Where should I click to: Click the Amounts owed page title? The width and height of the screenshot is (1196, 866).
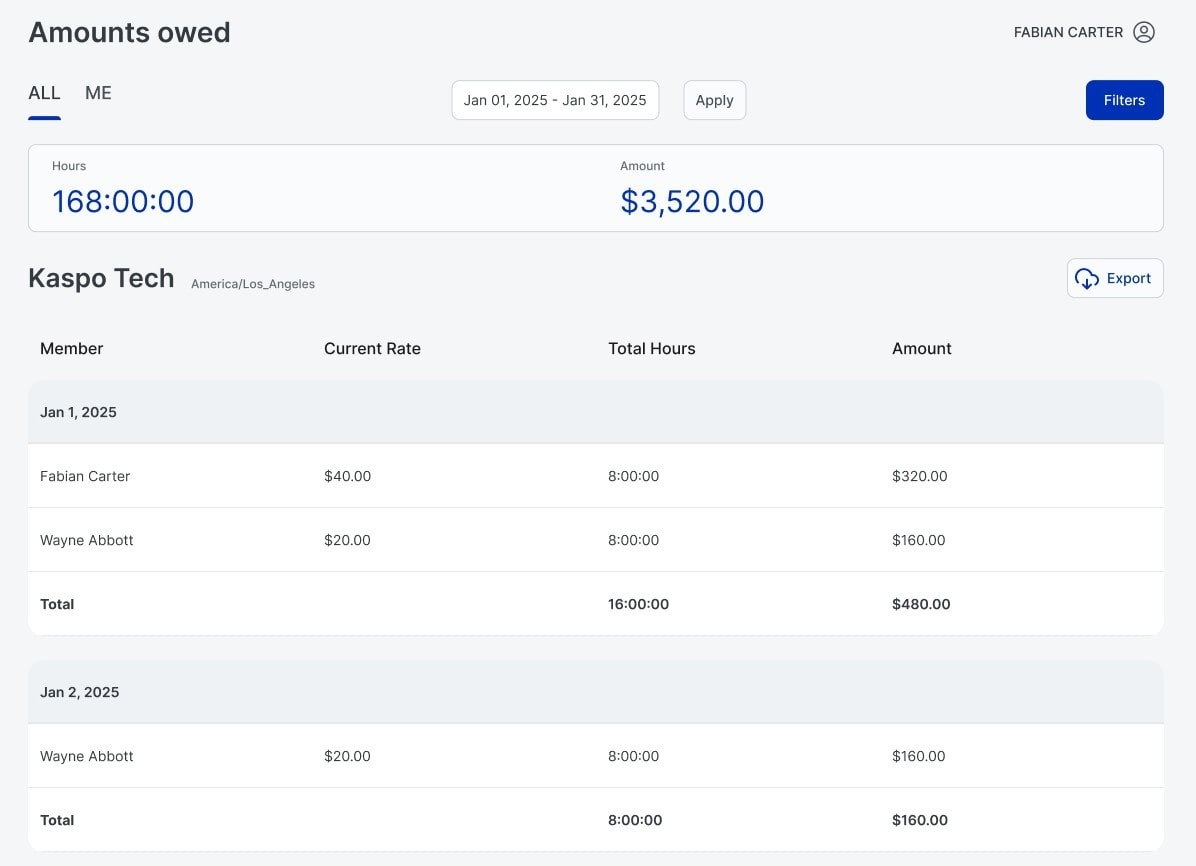click(129, 32)
